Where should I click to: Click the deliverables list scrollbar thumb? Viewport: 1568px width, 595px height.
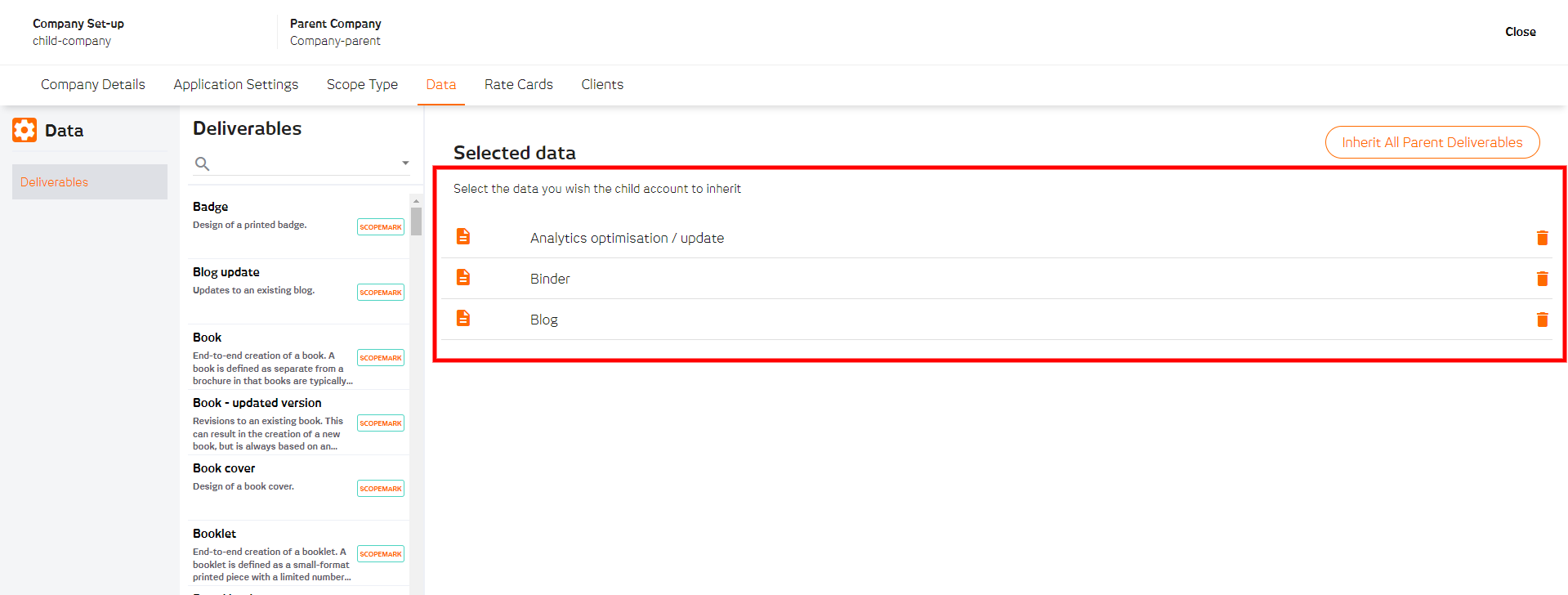pyautogui.click(x=417, y=221)
